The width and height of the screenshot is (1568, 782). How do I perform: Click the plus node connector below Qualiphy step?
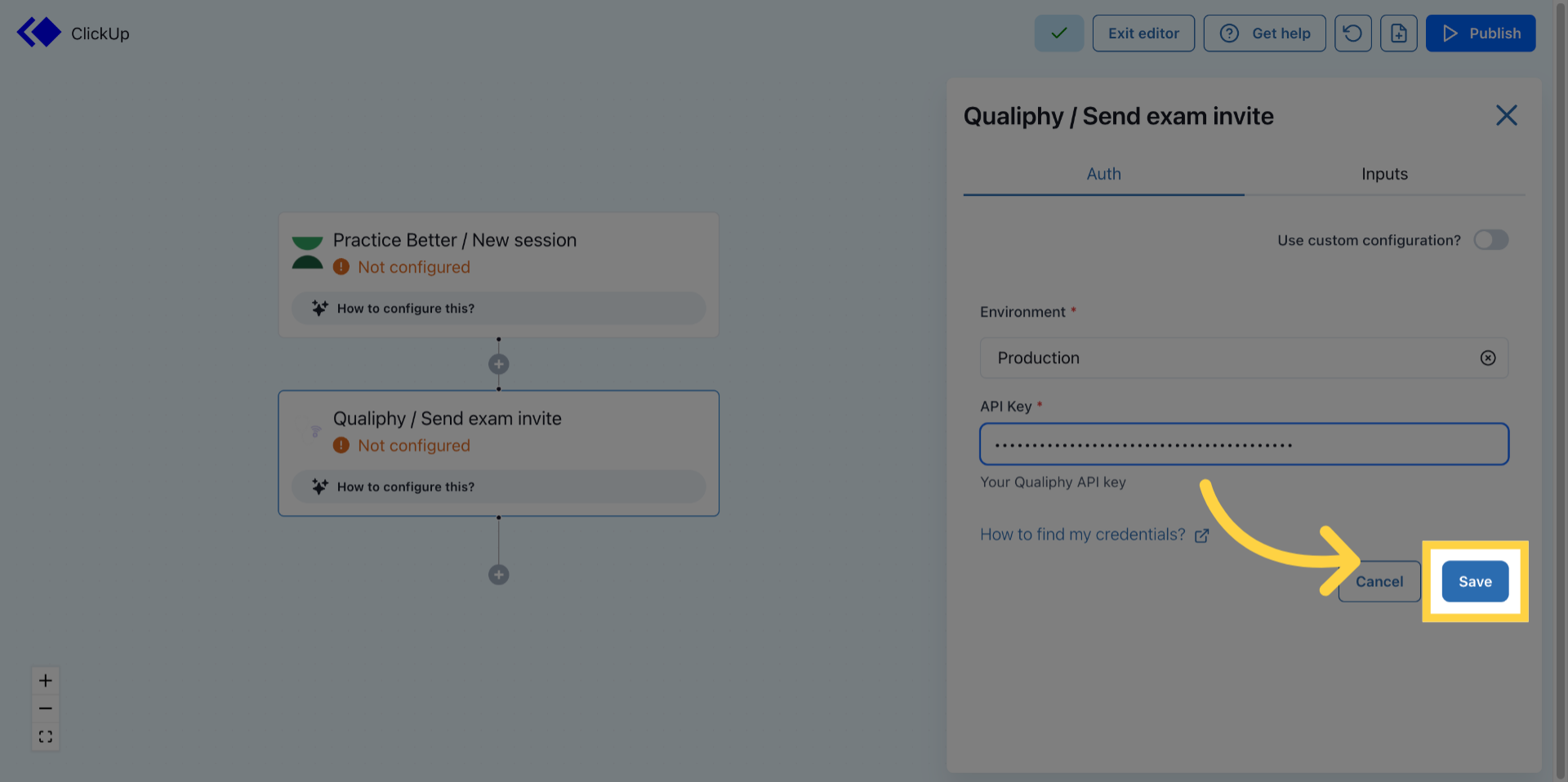coord(498,574)
